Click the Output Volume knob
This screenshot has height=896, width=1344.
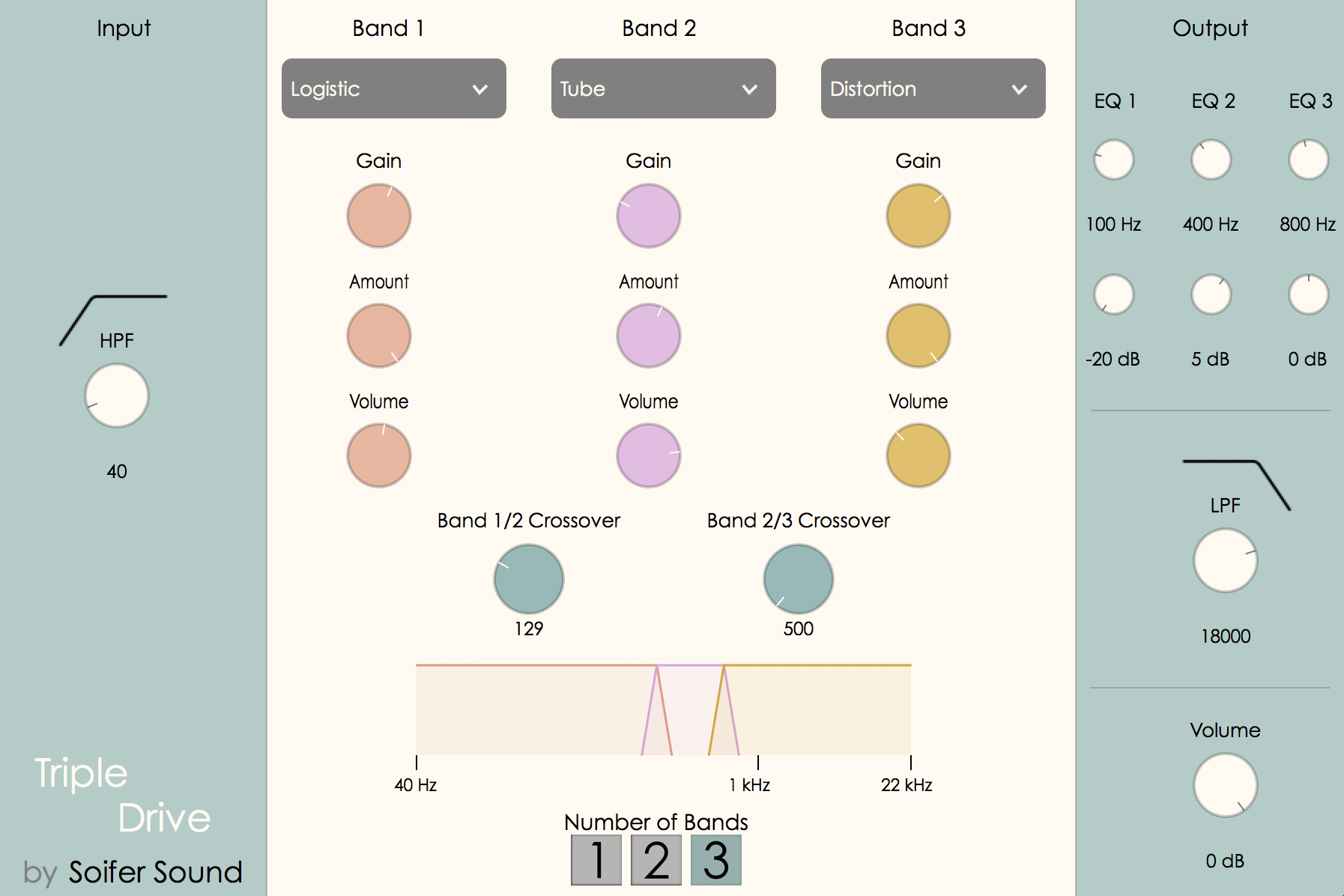pos(1226,785)
